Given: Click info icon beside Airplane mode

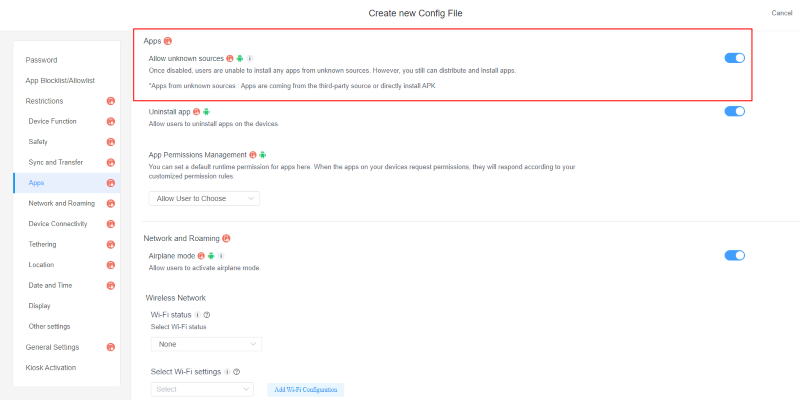Looking at the screenshot, I should 220,256.
